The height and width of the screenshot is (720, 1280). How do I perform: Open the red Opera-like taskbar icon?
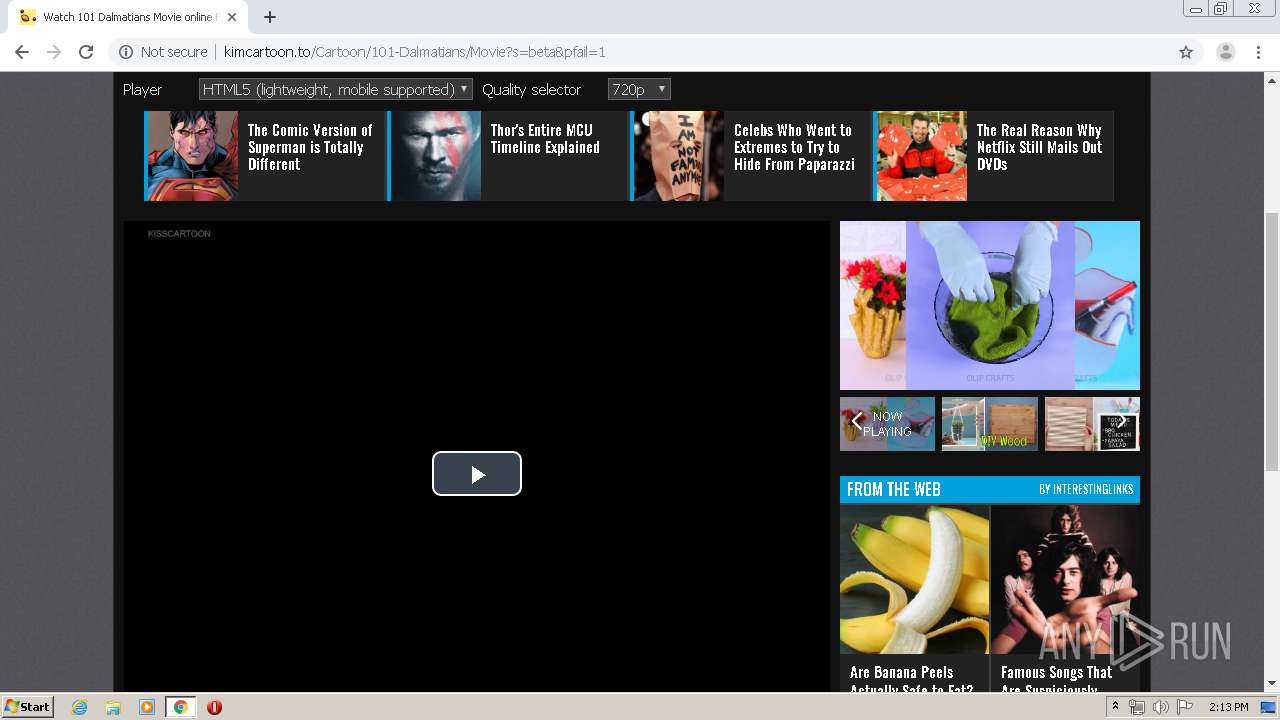(x=214, y=707)
